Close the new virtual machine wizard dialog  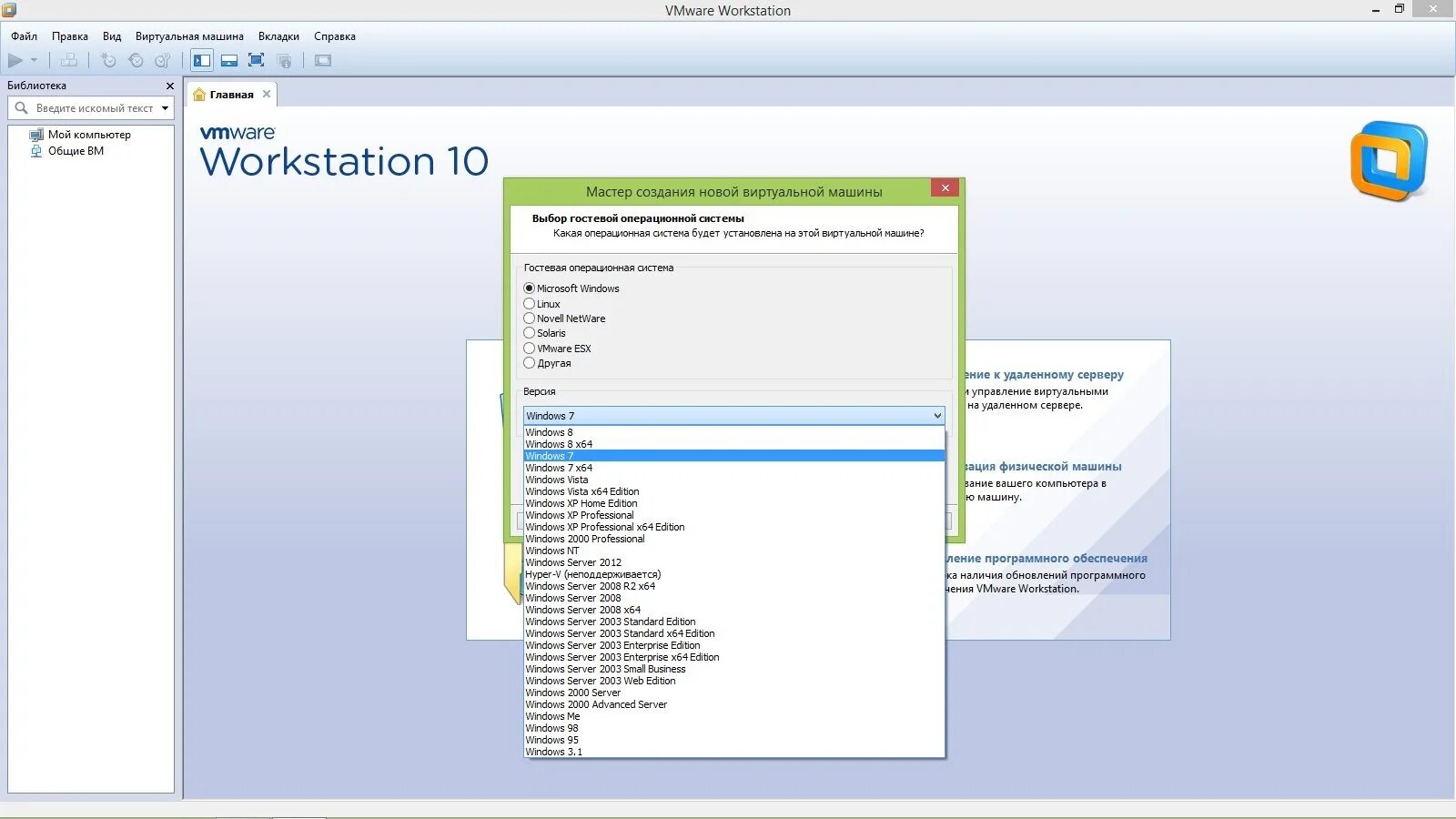pyautogui.click(x=945, y=187)
